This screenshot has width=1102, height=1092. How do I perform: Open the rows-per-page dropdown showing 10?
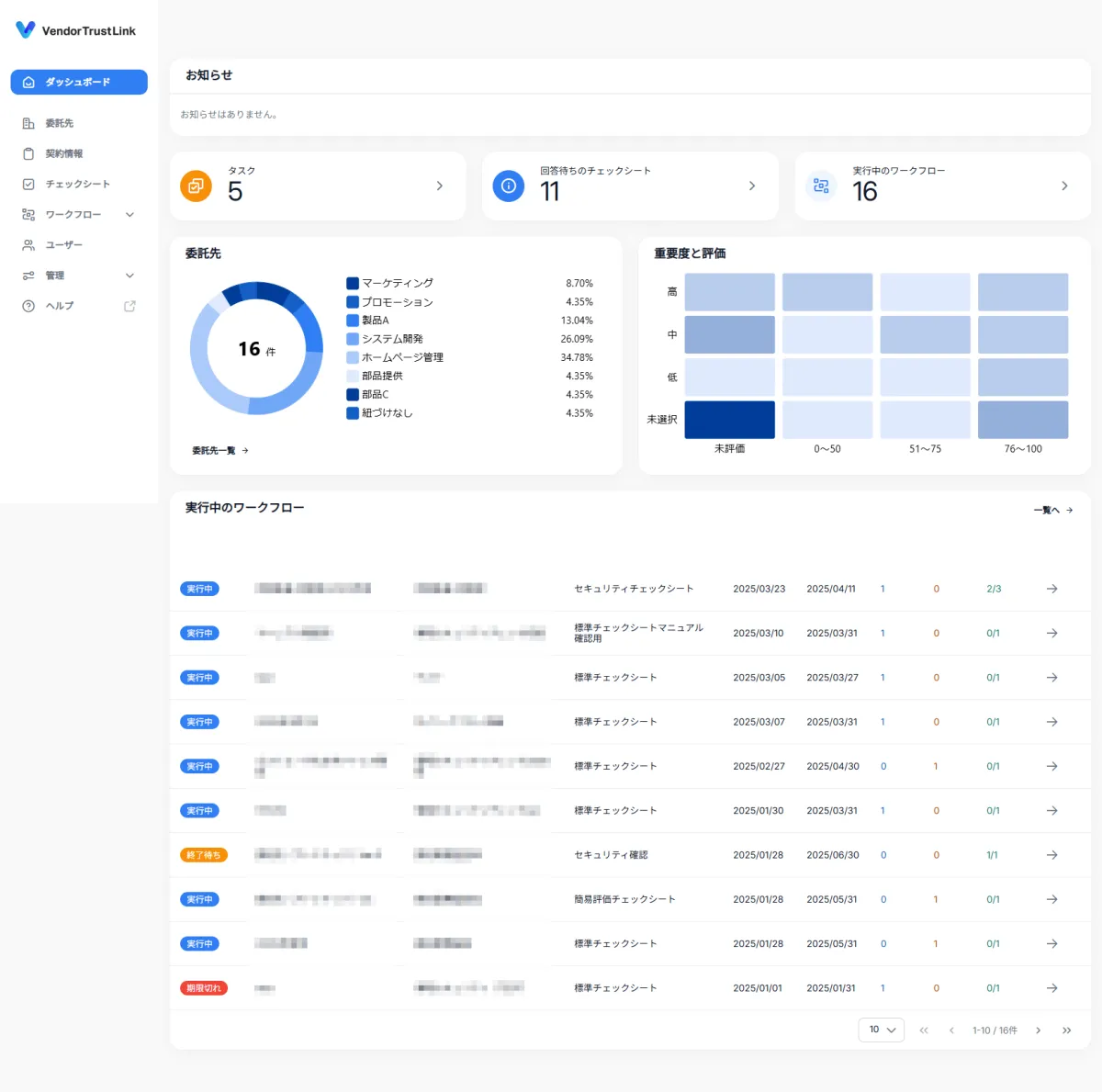click(x=882, y=1030)
